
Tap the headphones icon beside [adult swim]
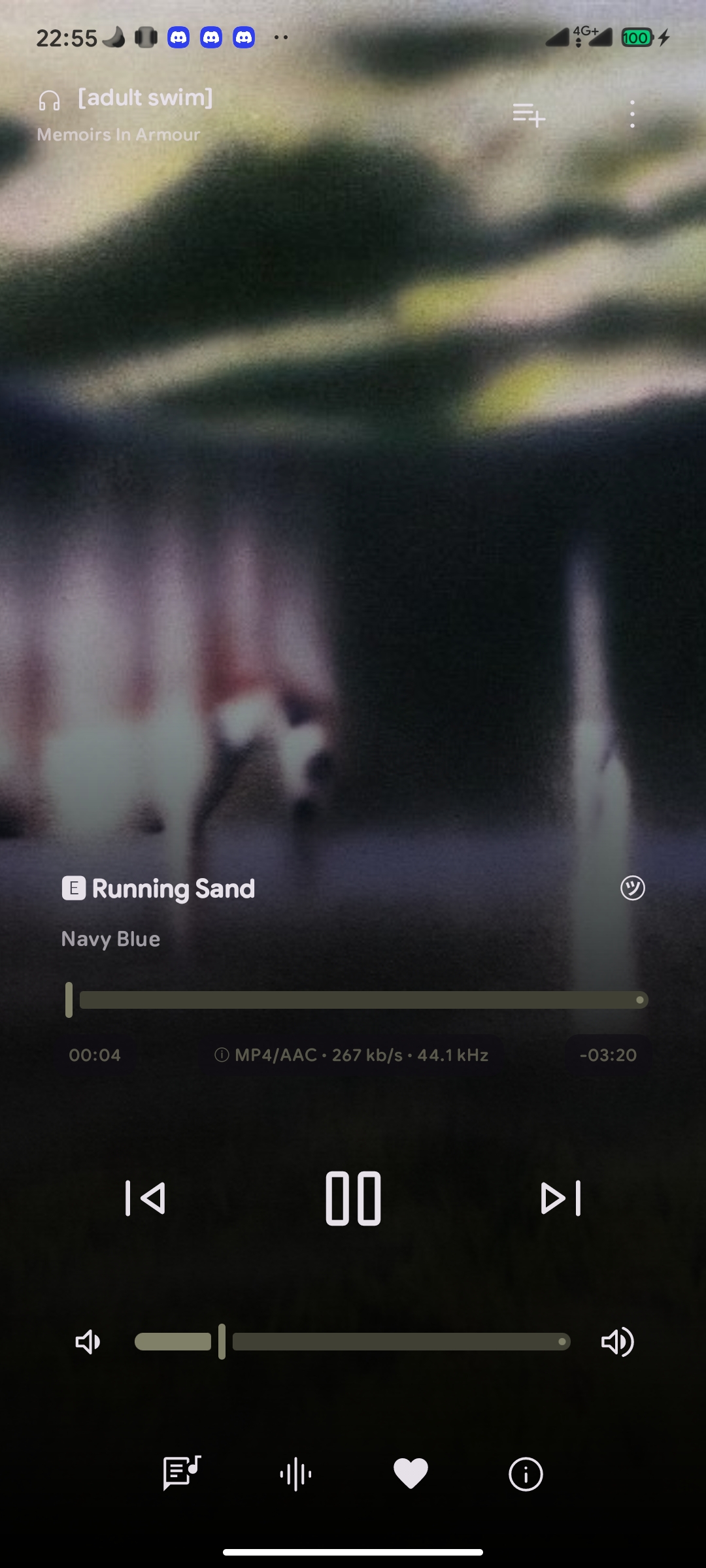coord(49,101)
